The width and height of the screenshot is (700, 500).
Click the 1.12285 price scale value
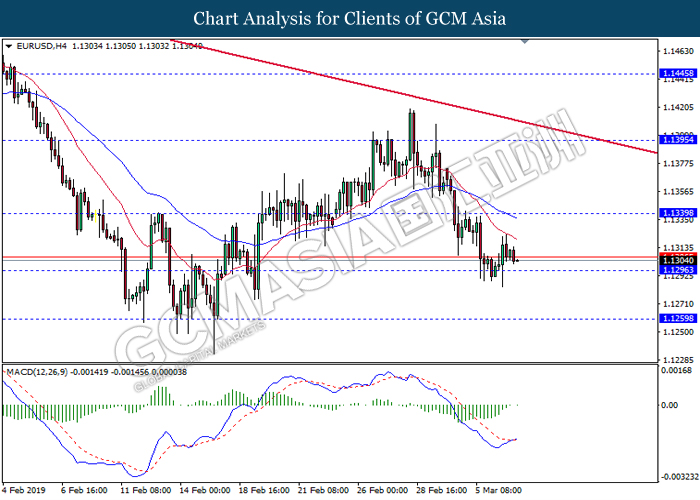(679, 360)
